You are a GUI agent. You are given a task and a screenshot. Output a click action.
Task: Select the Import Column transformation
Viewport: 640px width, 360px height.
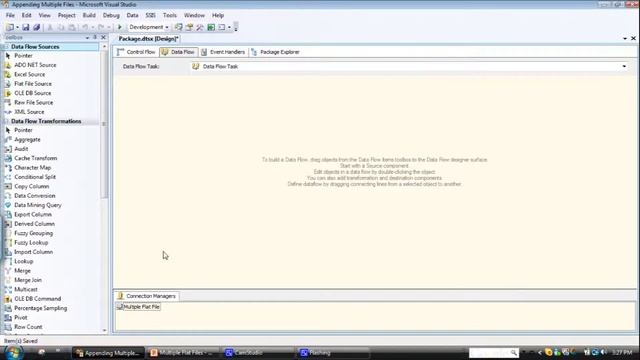pyautogui.click(x=33, y=252)
